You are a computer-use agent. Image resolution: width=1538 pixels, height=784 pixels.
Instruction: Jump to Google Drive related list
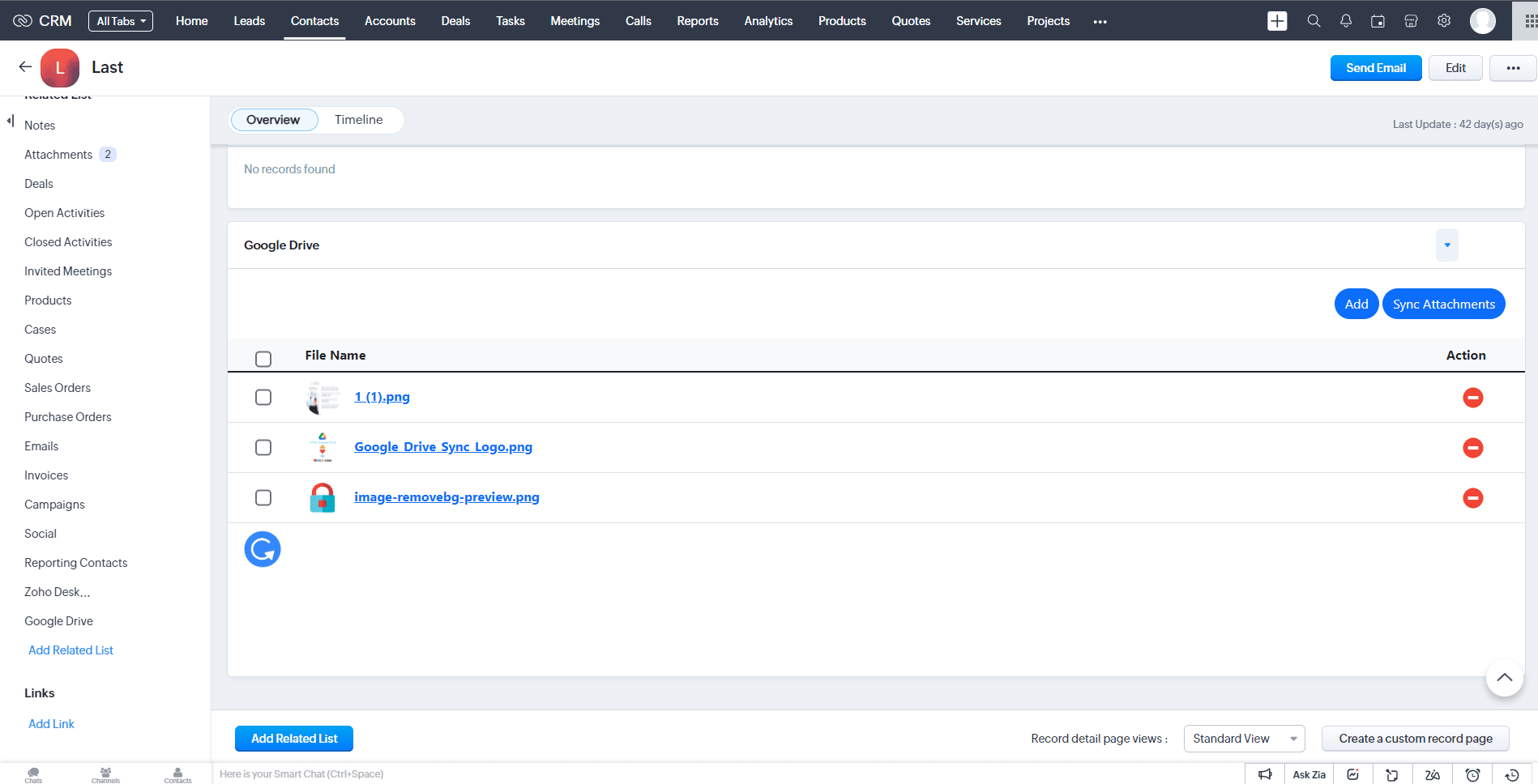58,621
